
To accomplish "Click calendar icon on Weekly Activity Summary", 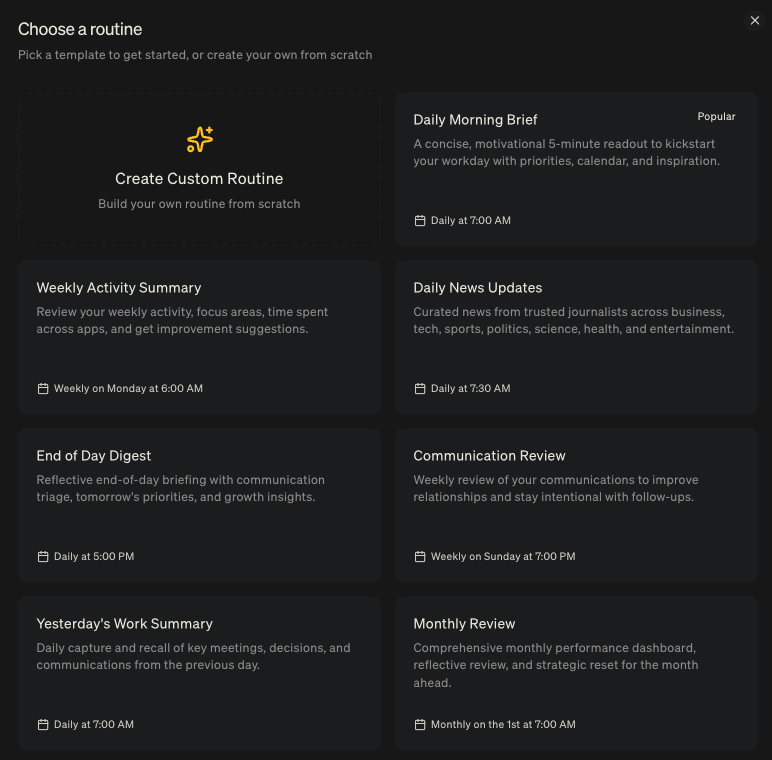I will 43,388.
